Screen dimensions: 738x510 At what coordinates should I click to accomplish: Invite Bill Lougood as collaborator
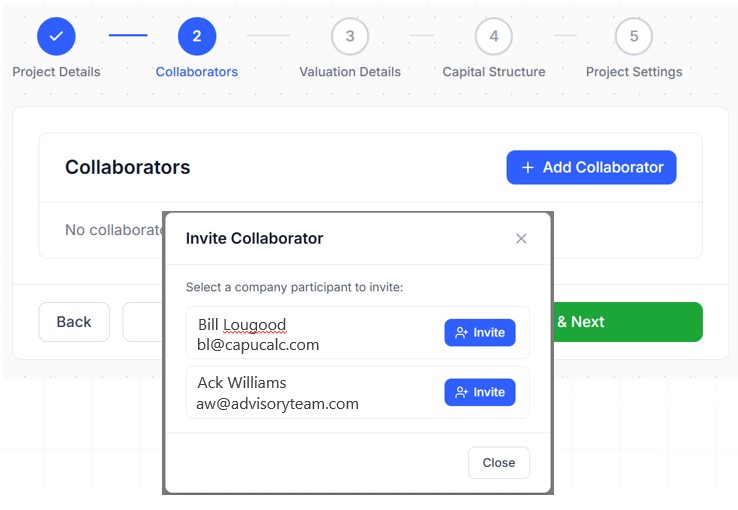click(480, 333)
